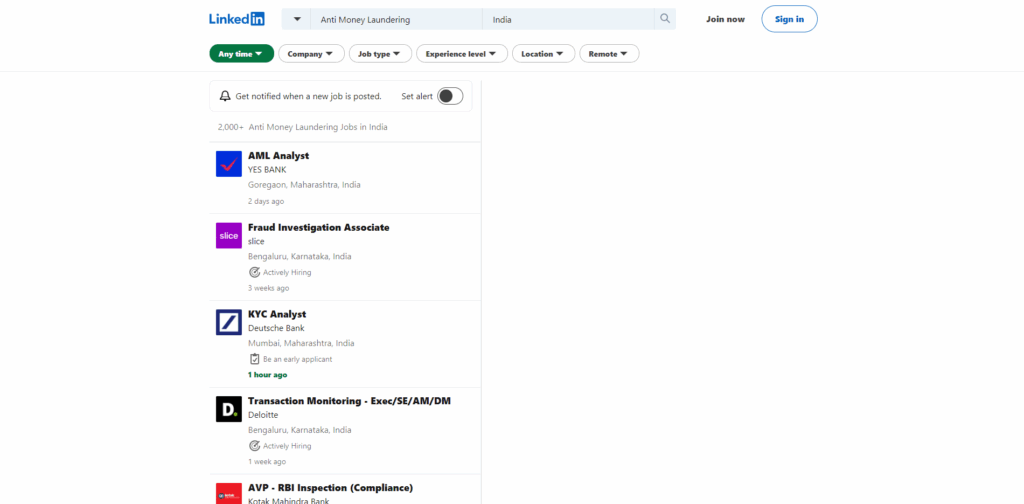Click Deutsche Bank company name
The image size is (1024, 504).
(x=276, y=328)
